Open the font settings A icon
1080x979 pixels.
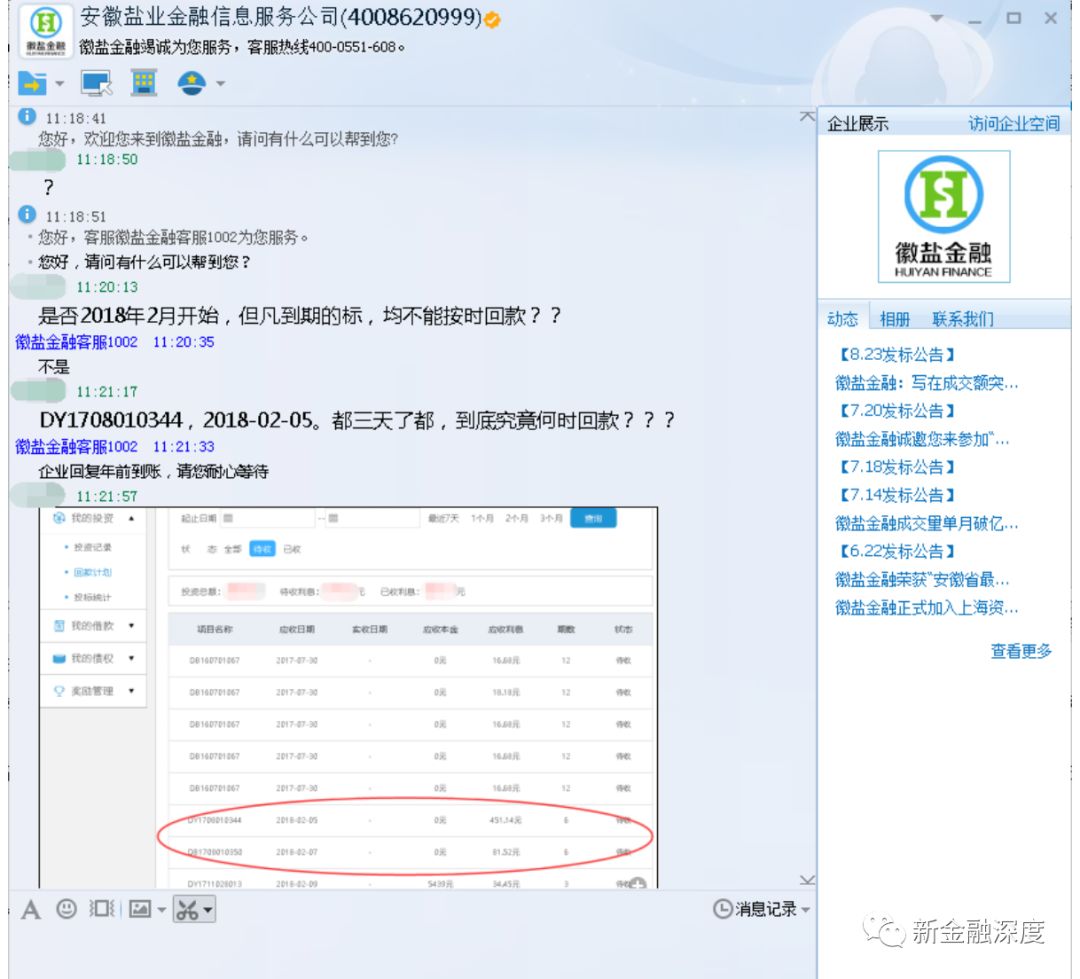coord(30,909)
